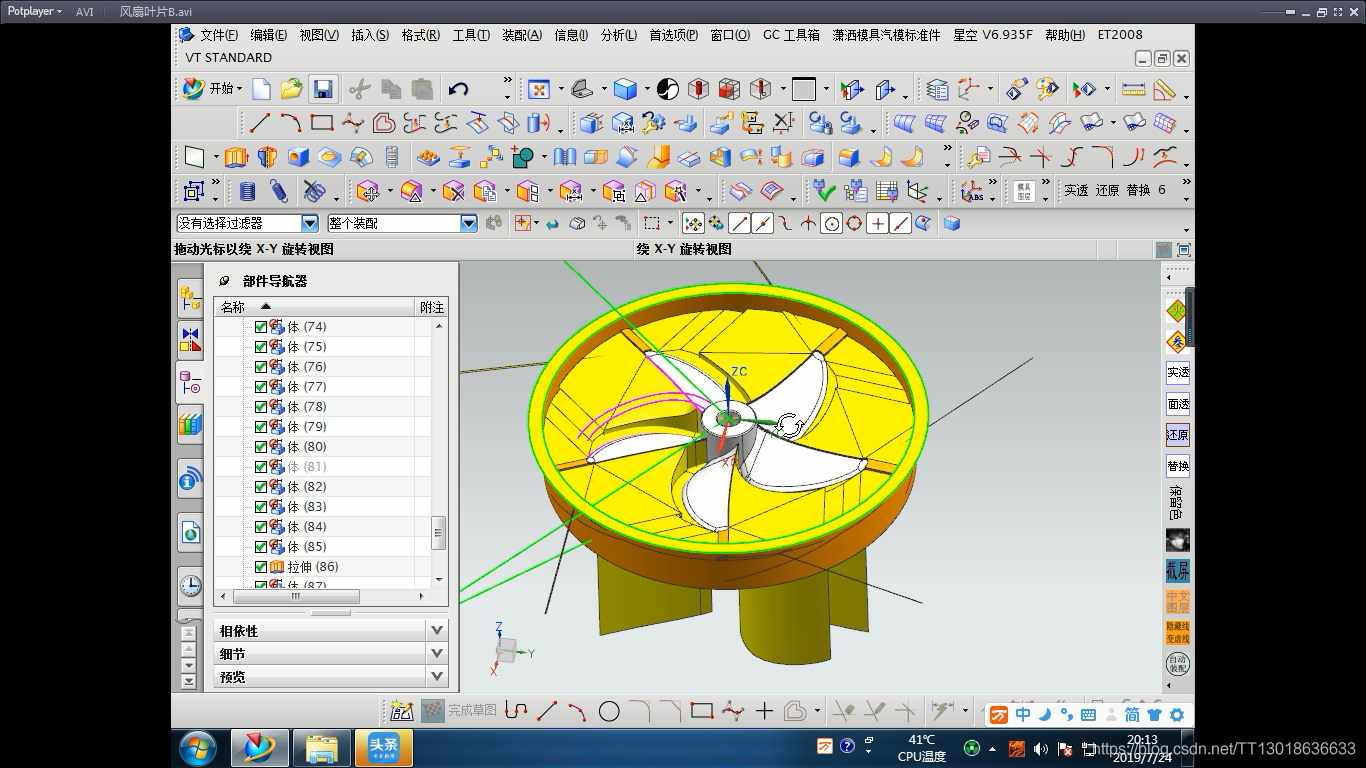Viewport: 1366px width, 768px height.
Task: Click the Measure Distance ruler icon
Action: tap(1133, 90)
